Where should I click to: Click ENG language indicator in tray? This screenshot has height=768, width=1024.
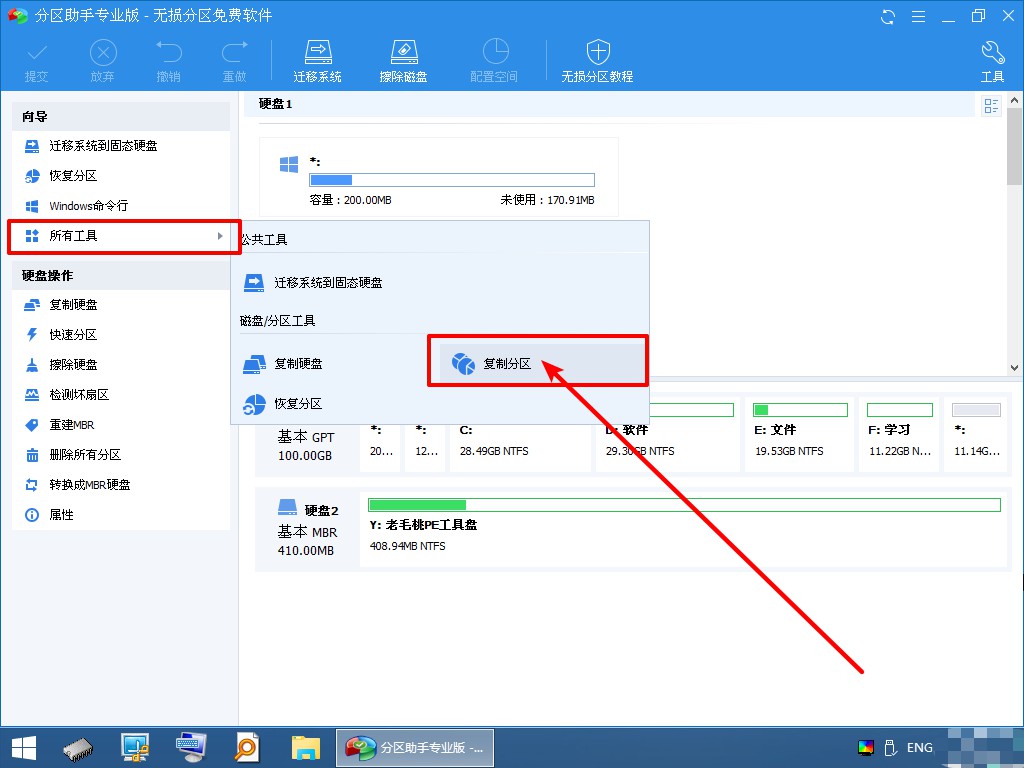pos(920,748)
